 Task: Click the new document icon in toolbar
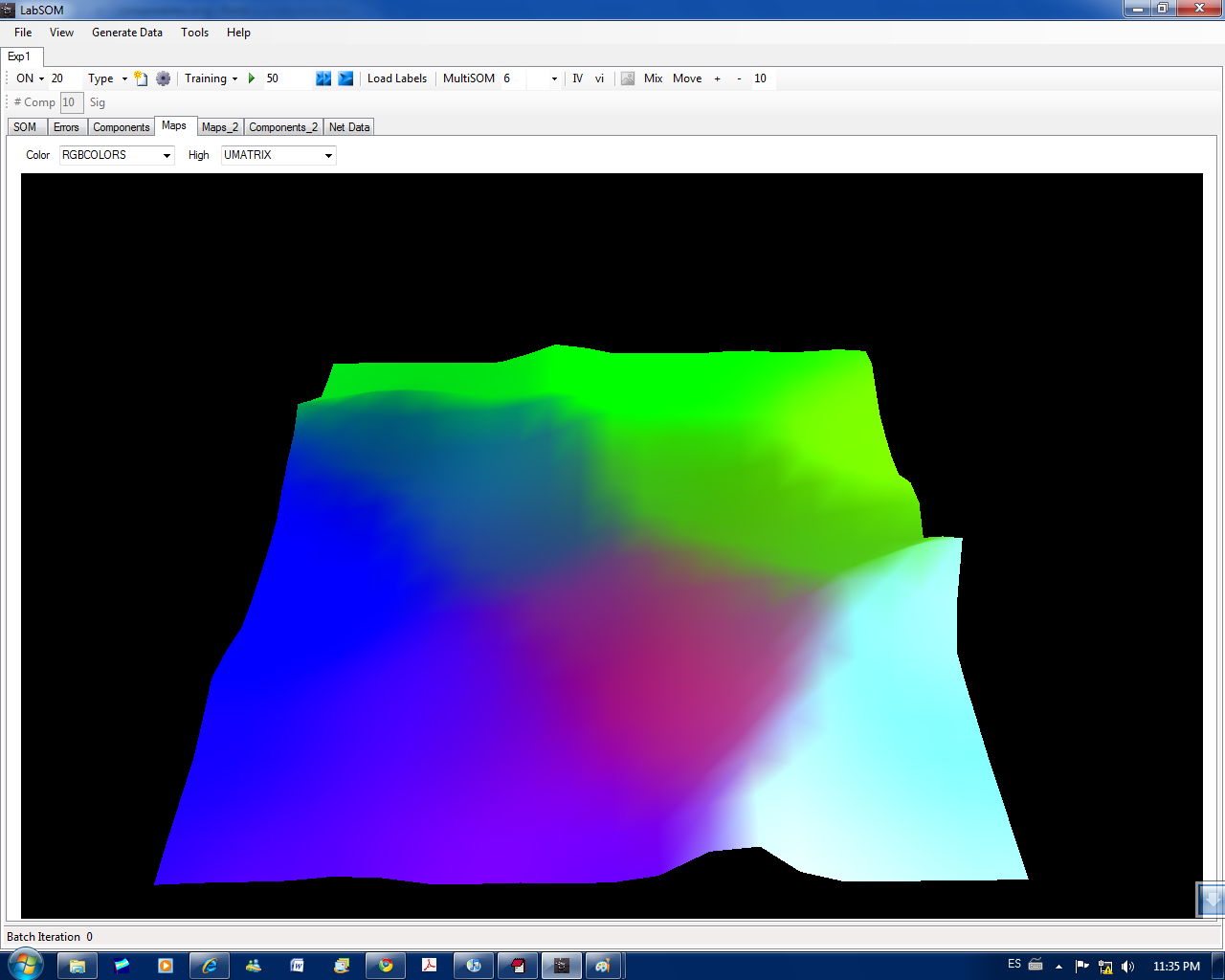point(141,78)
